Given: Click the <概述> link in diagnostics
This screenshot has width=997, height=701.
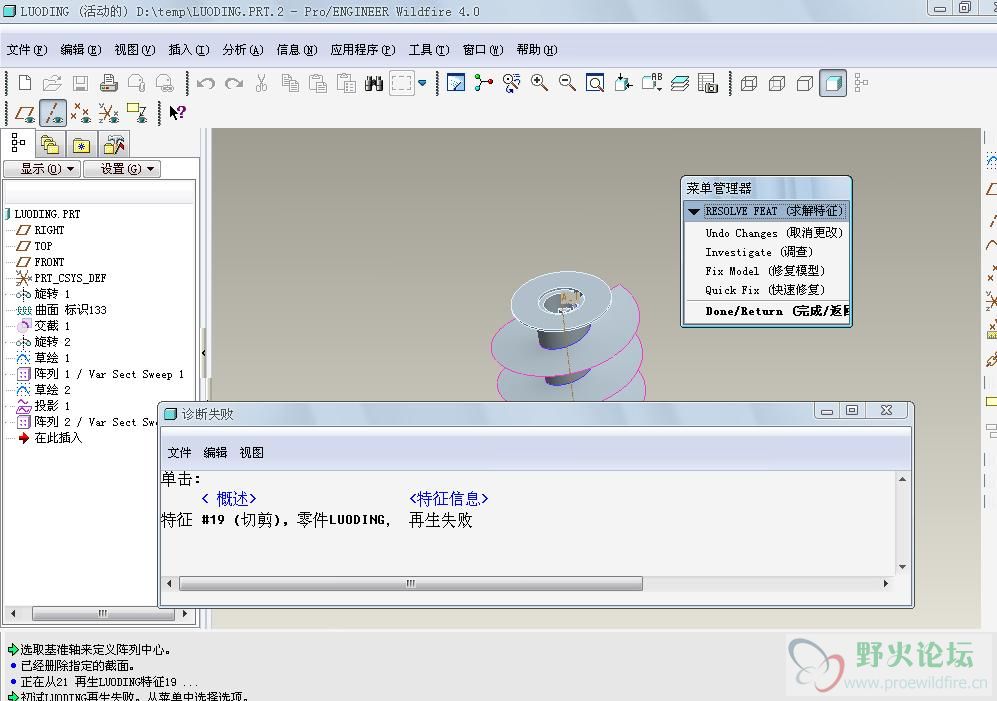Looking at the screenshot, I should tap(229, 499).
